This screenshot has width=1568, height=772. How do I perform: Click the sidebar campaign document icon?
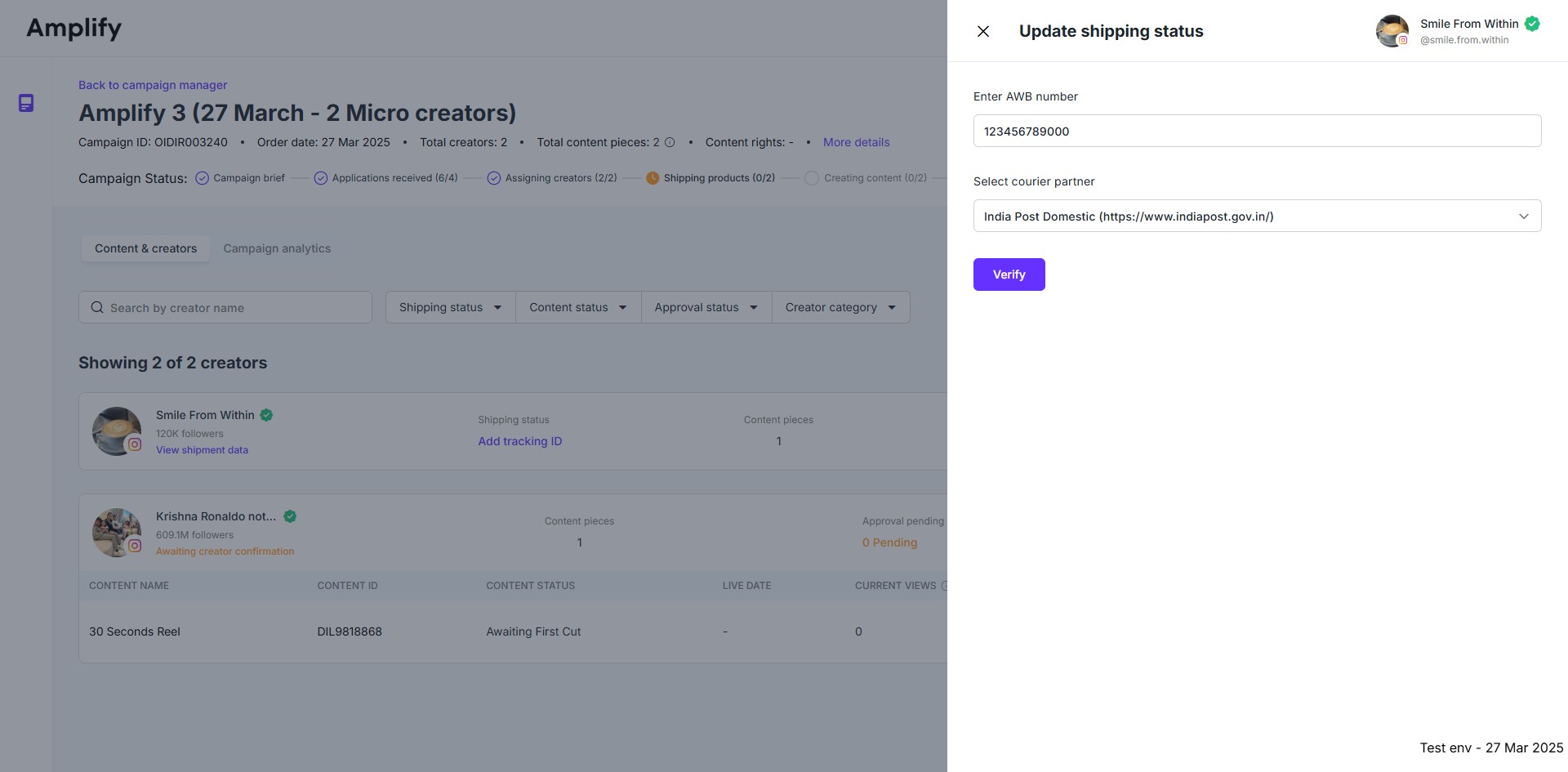click(x=26, y=103)
